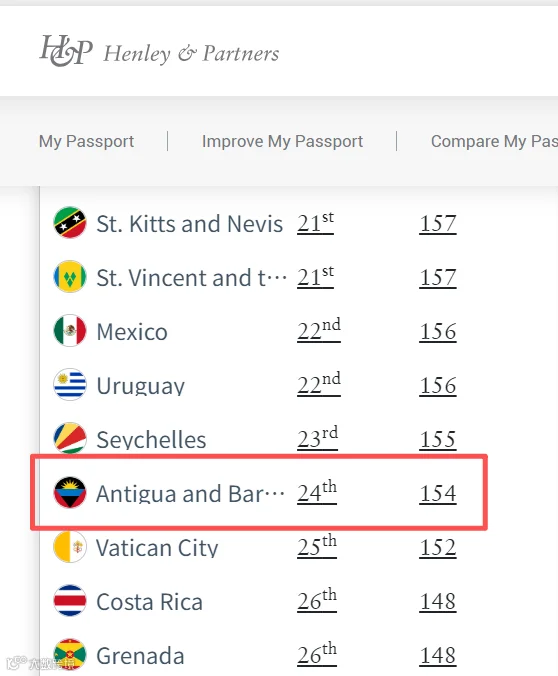The height and width of the screenshot is (676, 558).
Task: Click the Grenada flag icon
Action: 70,654
